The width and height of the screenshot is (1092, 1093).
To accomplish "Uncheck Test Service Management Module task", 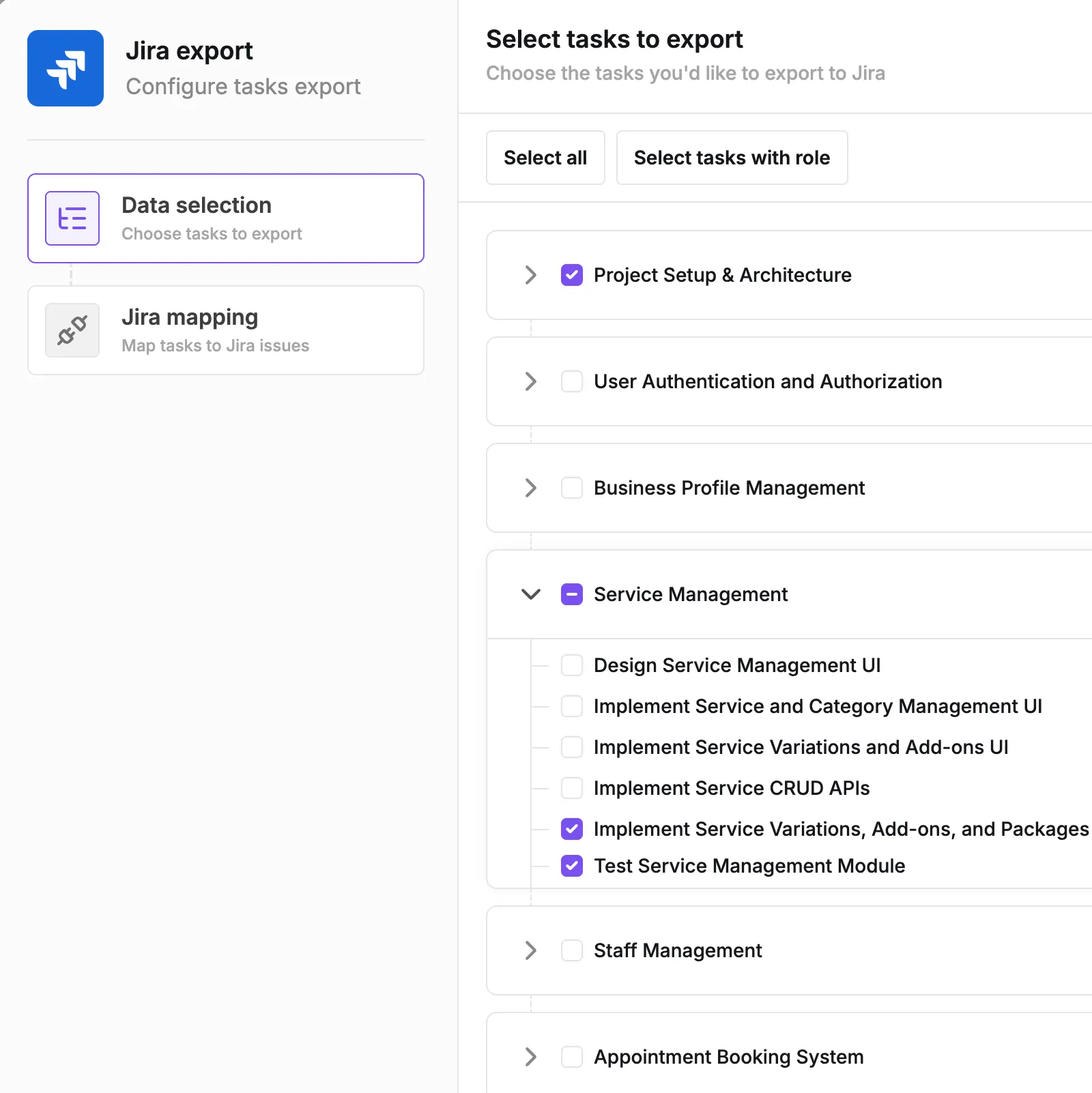I will 572,866.
